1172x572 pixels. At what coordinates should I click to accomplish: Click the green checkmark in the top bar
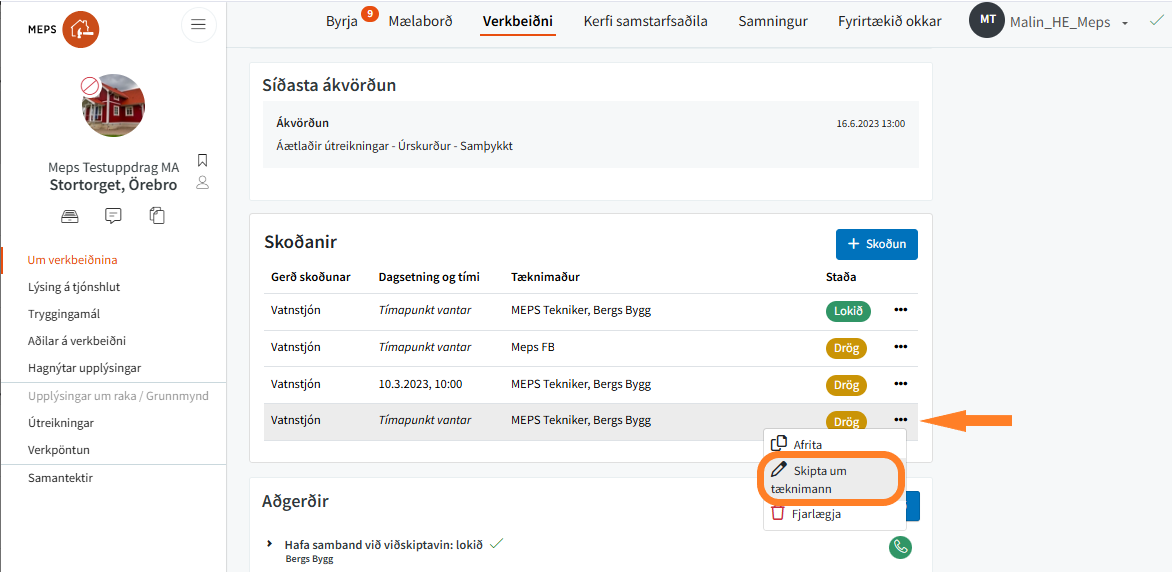point(1156,22)
